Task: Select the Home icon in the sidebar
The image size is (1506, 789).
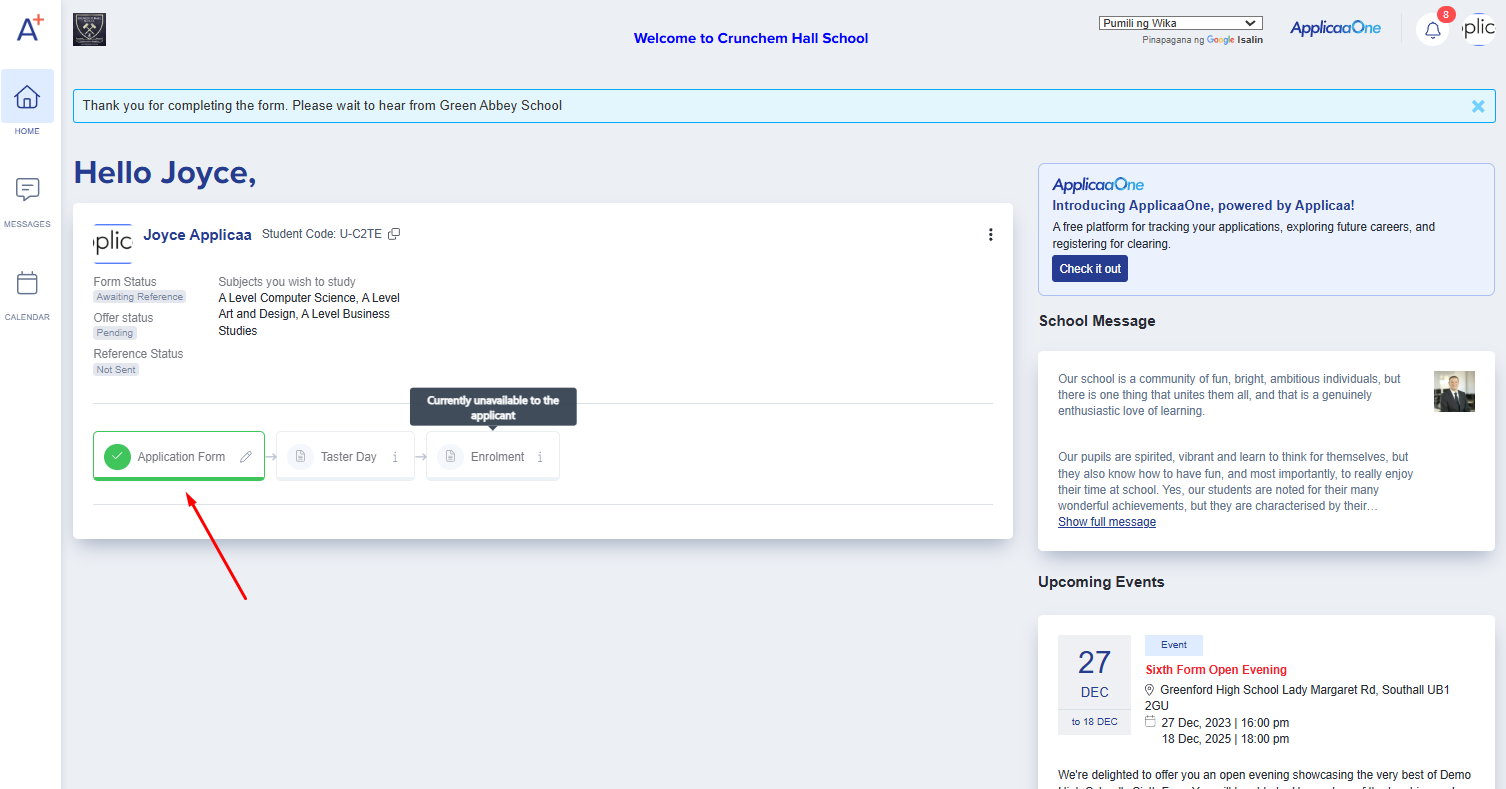Action: point(27,97)
